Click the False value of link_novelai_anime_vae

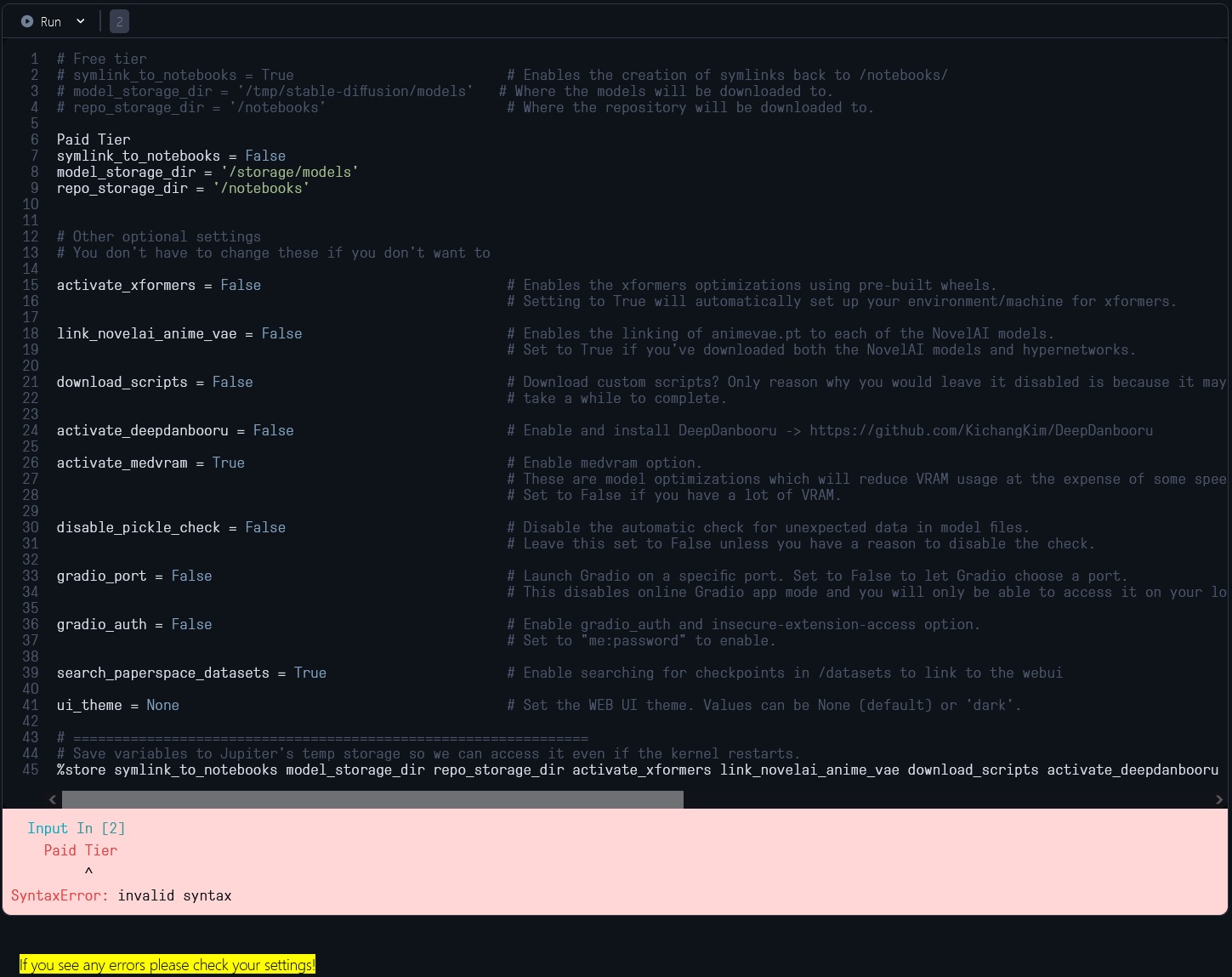281,333
